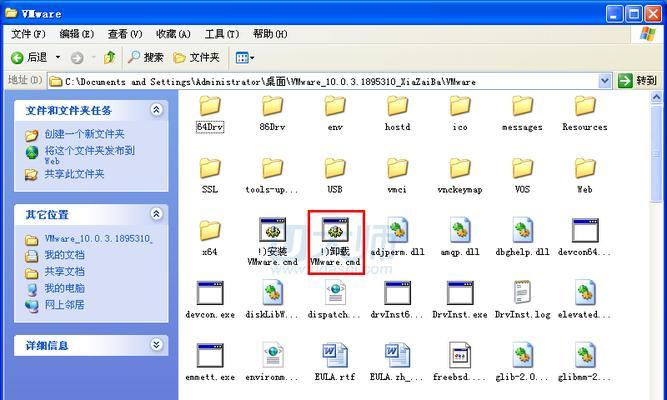
Task: Select the diskLibW... dll file
Action: coord(272,300)
